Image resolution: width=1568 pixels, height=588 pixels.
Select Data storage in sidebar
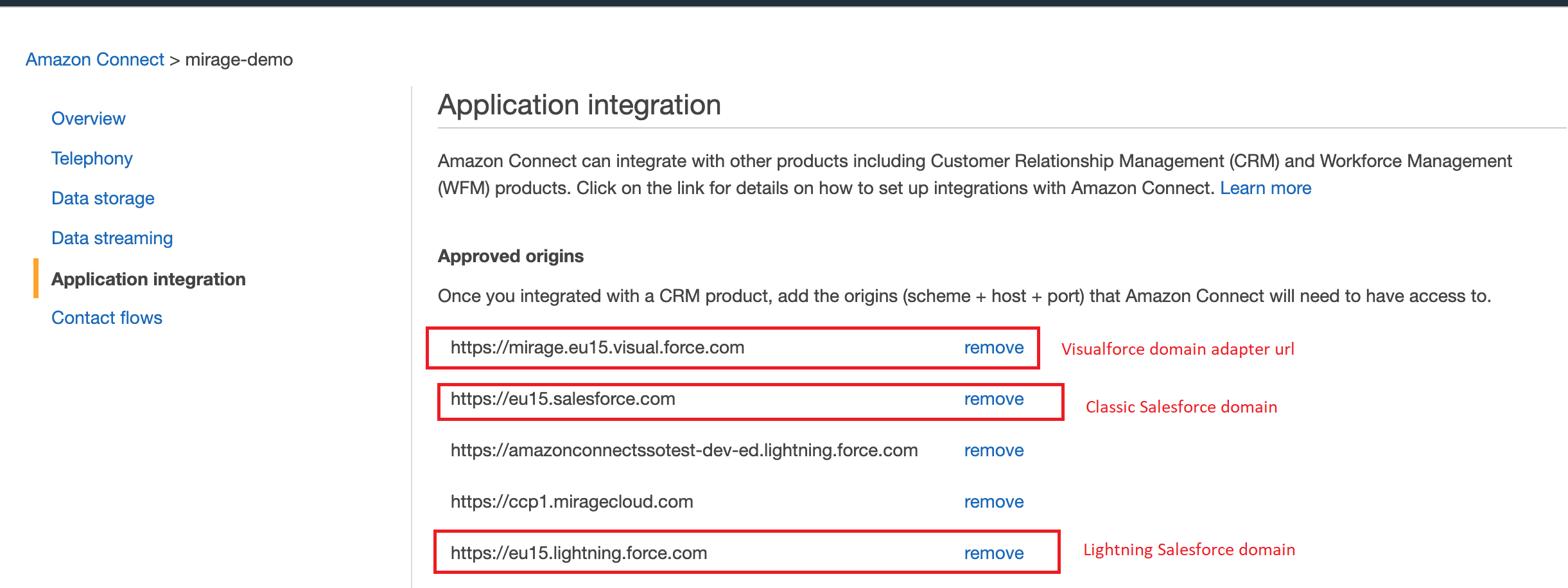(x=103, y=199)
